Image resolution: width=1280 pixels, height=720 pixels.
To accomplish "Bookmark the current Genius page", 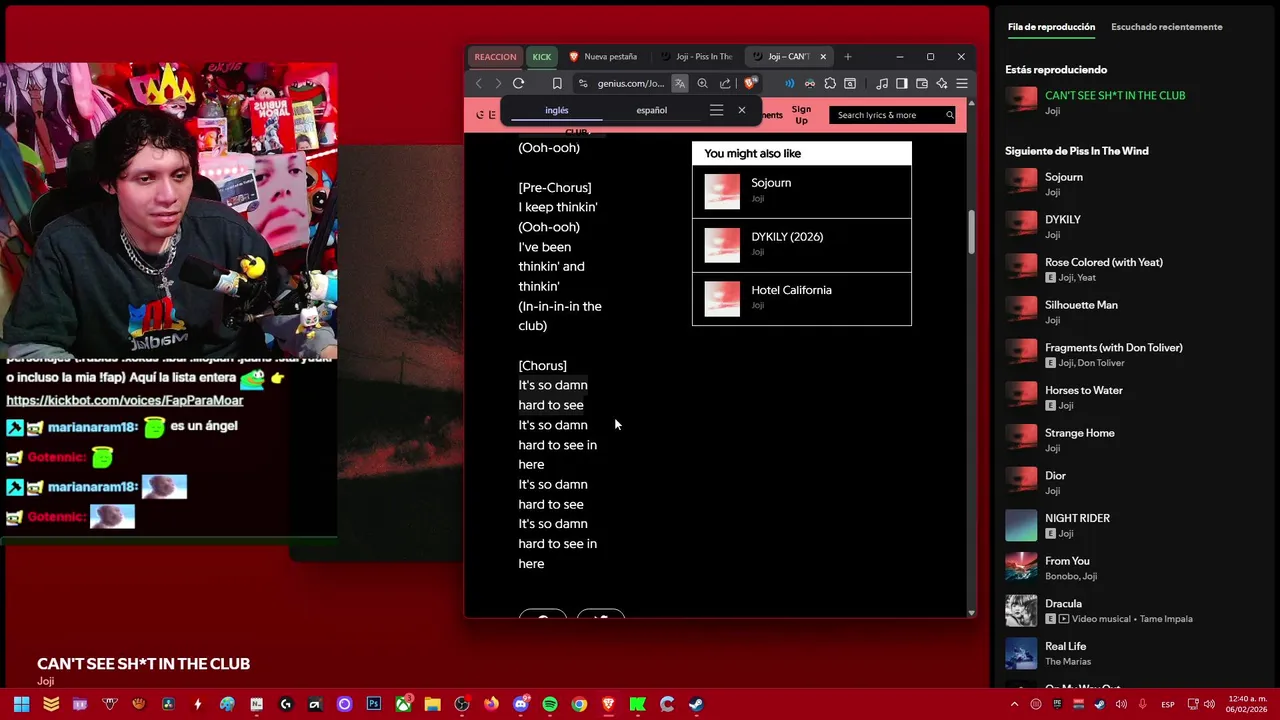I will pyautogui.click(x=557, y=83).
